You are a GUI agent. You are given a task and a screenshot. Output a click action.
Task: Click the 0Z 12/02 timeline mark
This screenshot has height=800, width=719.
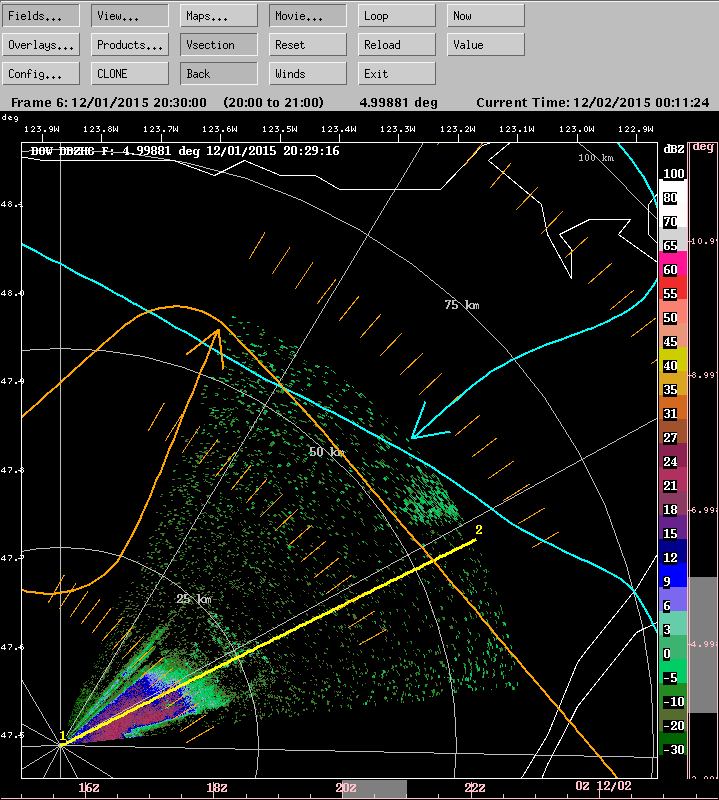[603, 786]
